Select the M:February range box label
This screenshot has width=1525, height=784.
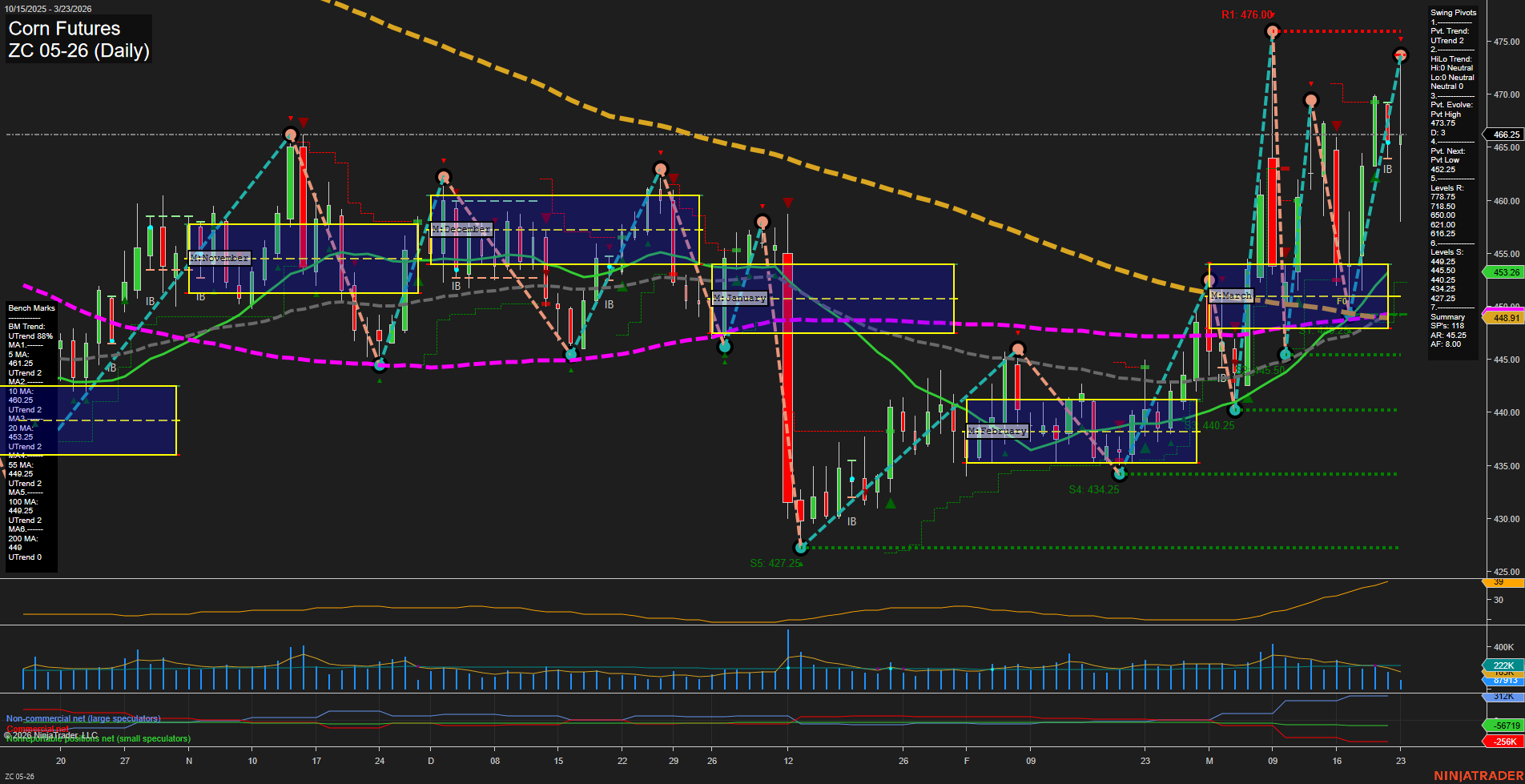click(x=998, y=430)
